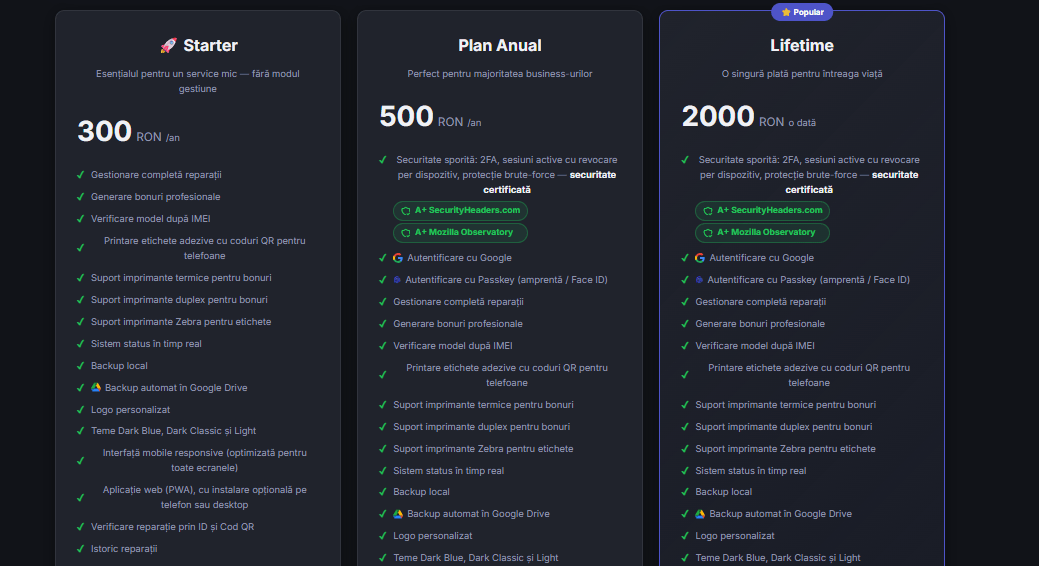Click the checkmark beside Starter's Backup local
The height and width of the screenshot is (566, 1039).
click(x=80, y=366)
